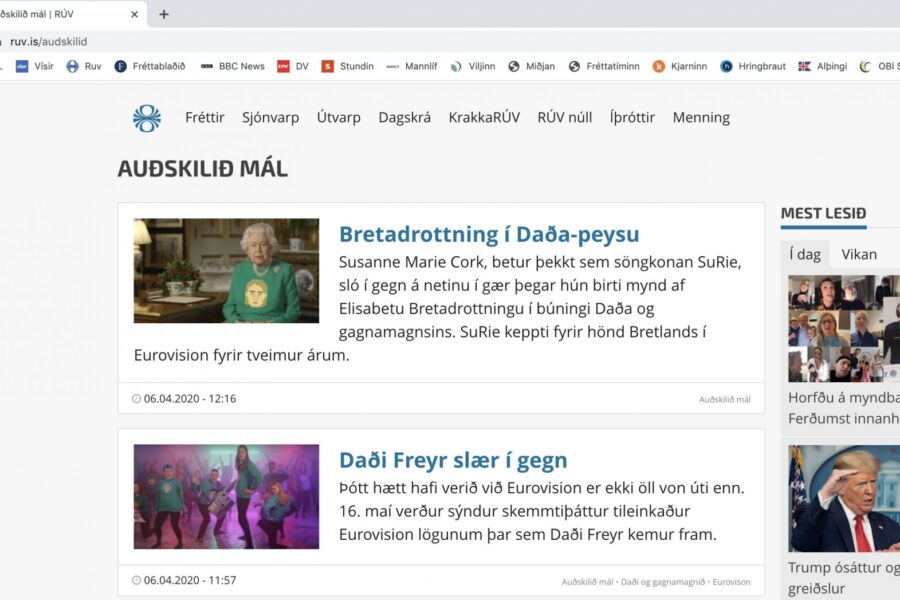Open the KrakkaRÚV section
The width and height of the screenshot is (900, 600).
pos(484,117)
